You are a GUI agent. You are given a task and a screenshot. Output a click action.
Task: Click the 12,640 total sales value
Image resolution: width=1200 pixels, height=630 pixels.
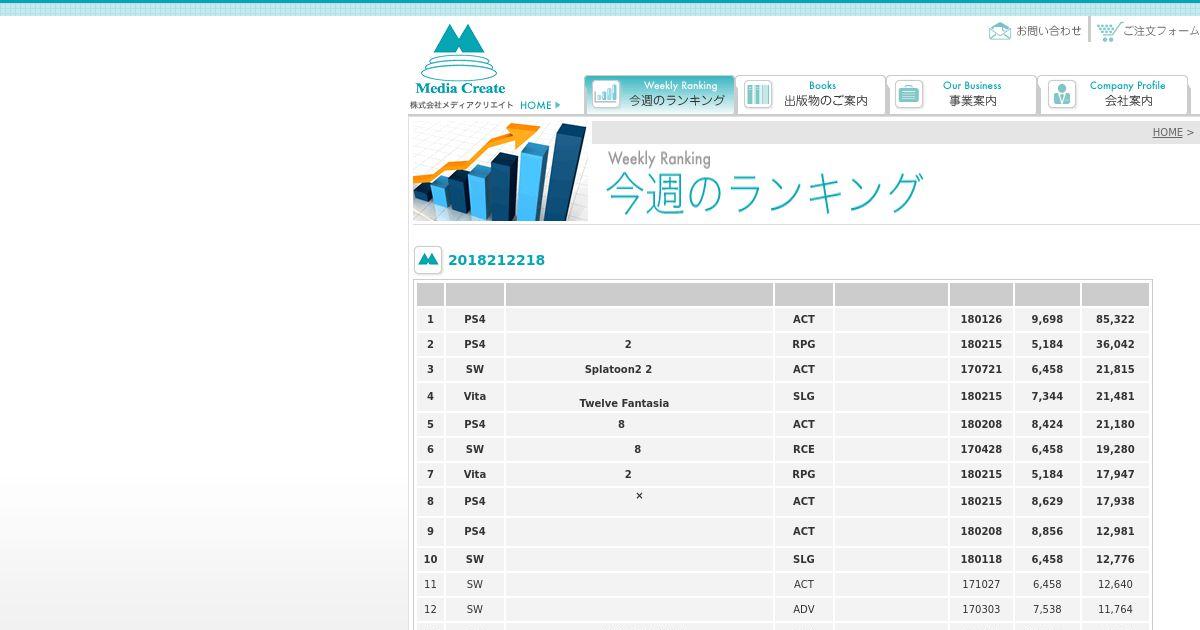coord(1115,584)
